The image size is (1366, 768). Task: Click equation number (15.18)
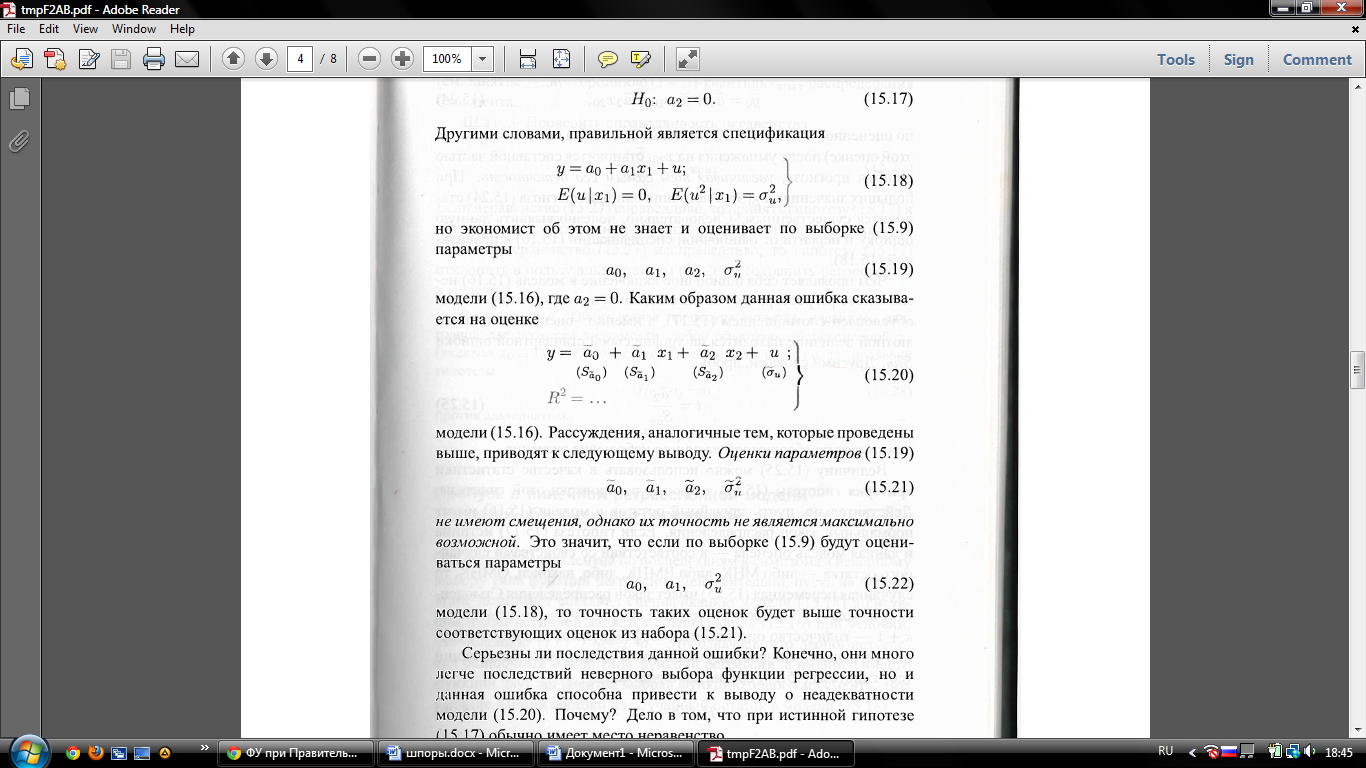tap(888, 181)
